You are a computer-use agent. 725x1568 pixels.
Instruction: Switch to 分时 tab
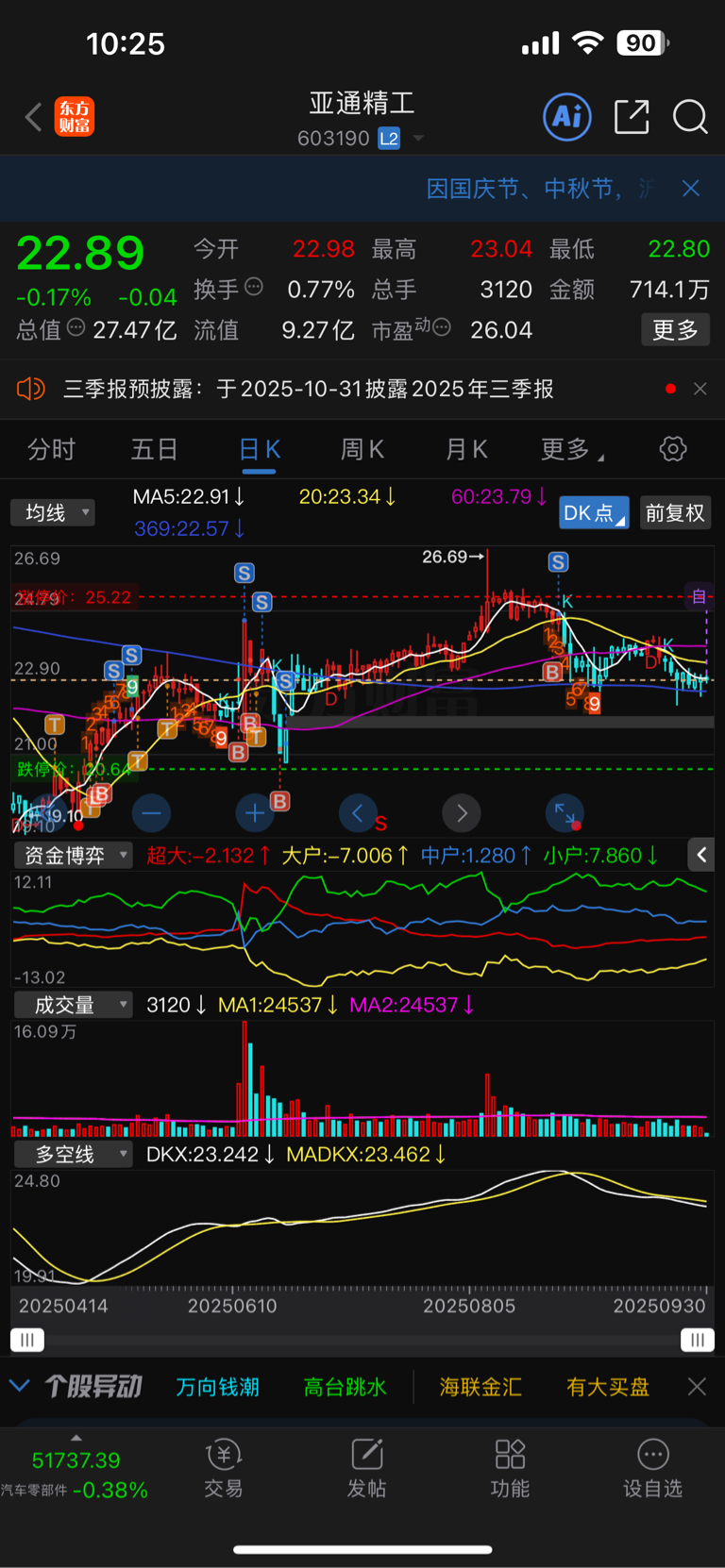coord(51,450)
